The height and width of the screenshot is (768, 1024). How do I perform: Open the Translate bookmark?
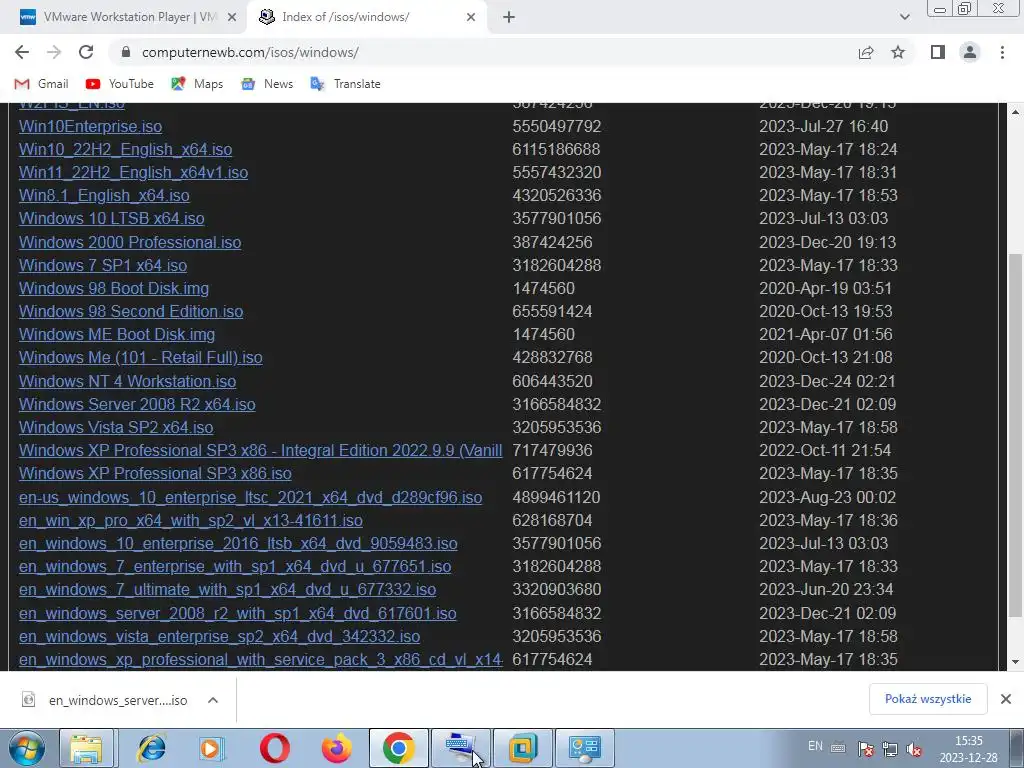click(345, 84)
